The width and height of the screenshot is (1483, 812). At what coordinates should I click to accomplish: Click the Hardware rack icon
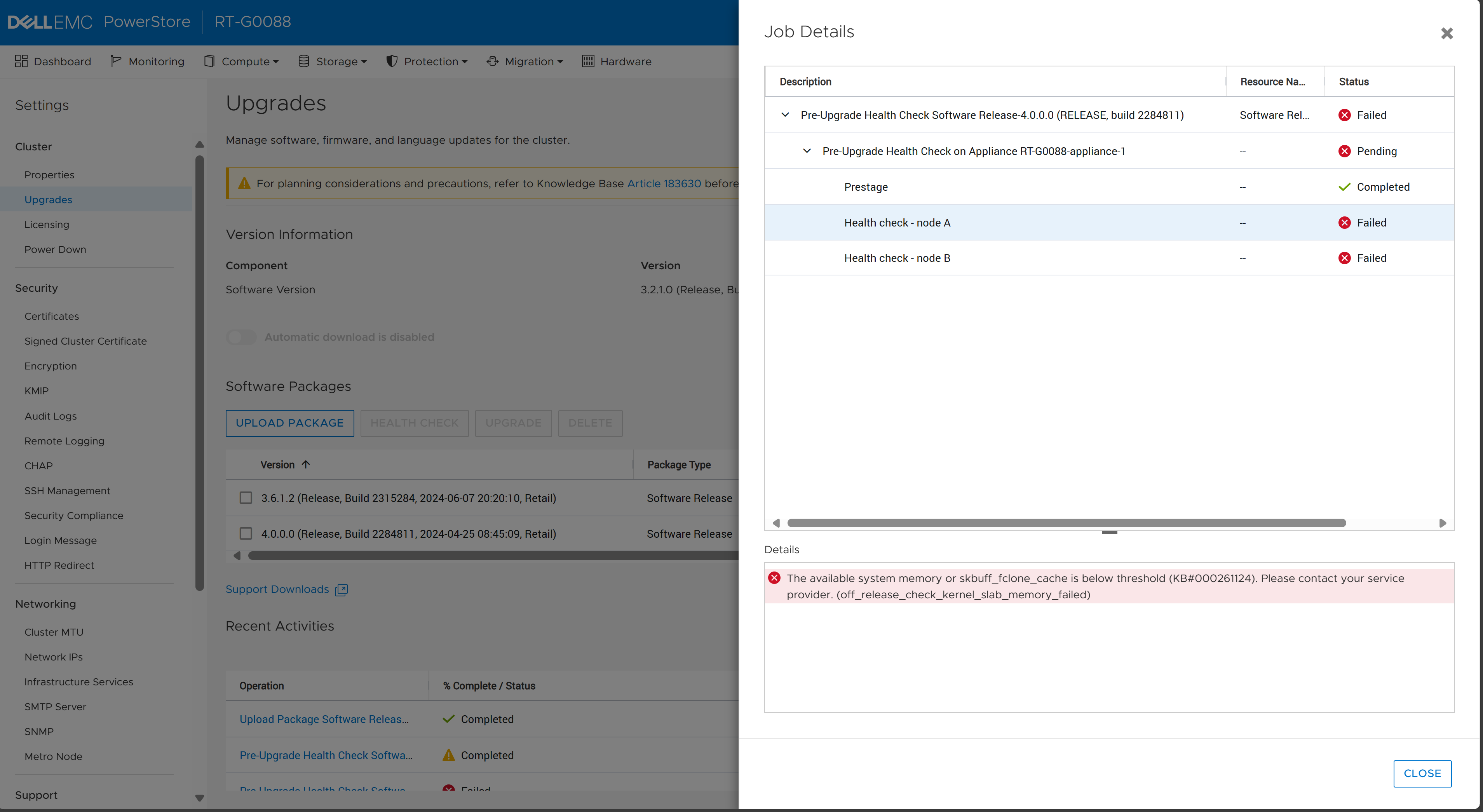tap(587, 61)
